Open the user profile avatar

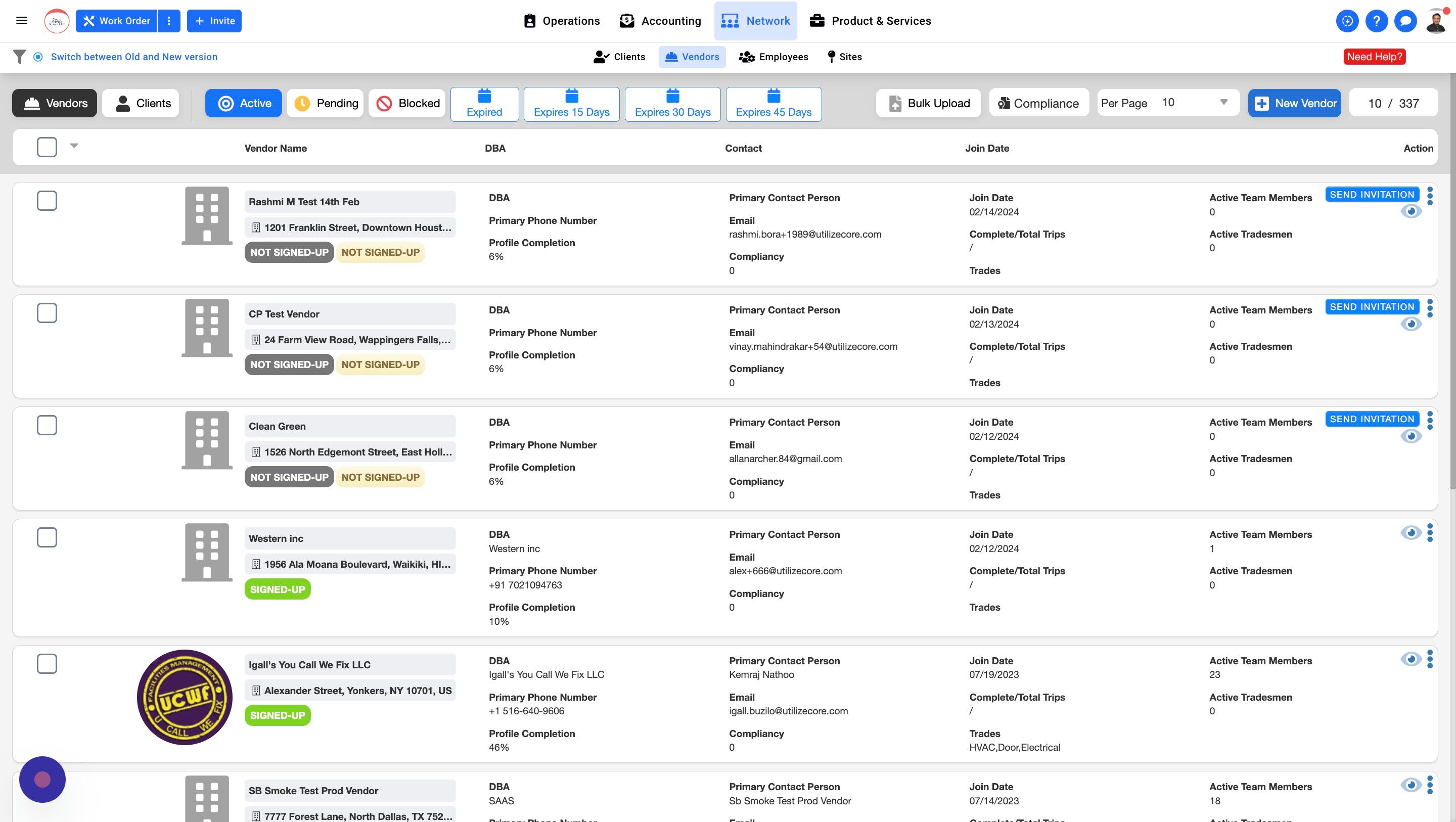click(1436, 21)
